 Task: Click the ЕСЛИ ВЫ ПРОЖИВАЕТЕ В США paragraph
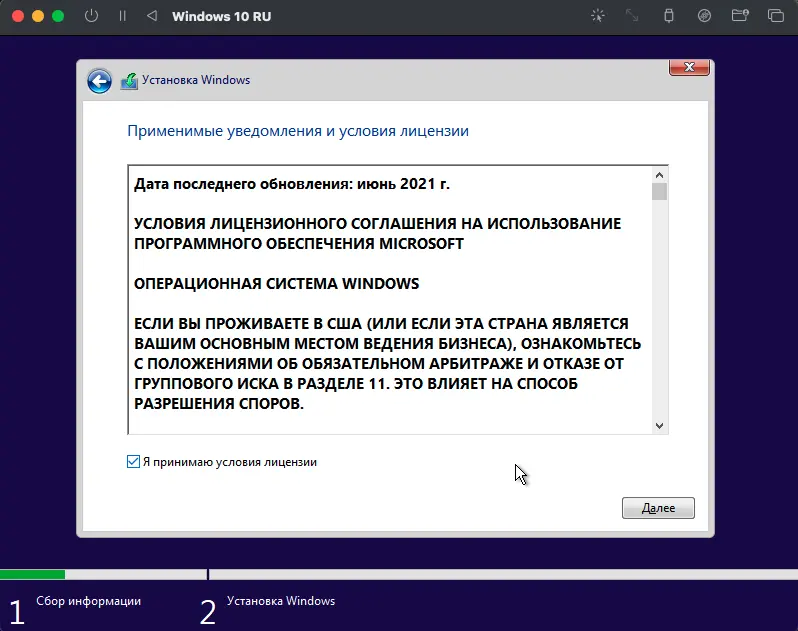click(x=387, y=363)
